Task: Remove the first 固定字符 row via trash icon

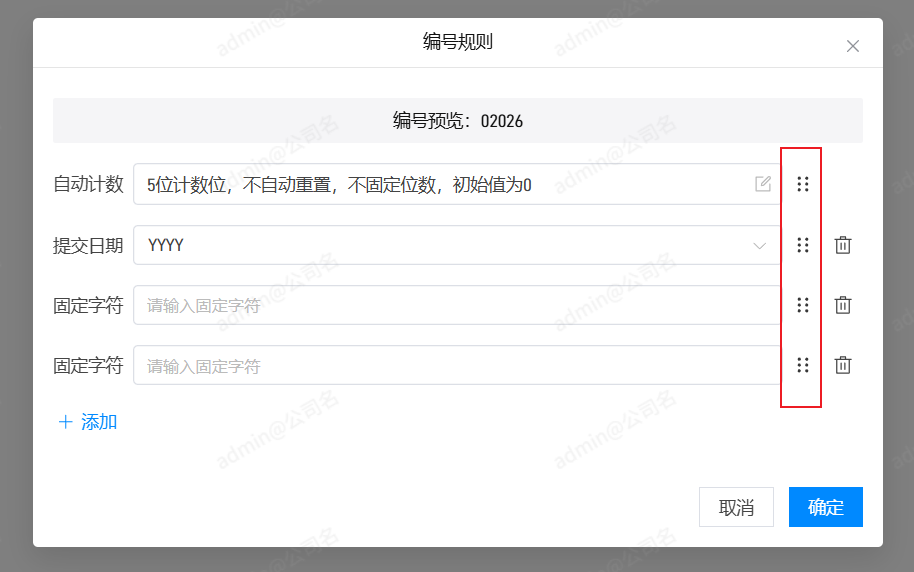Action: tap(843, 305)
